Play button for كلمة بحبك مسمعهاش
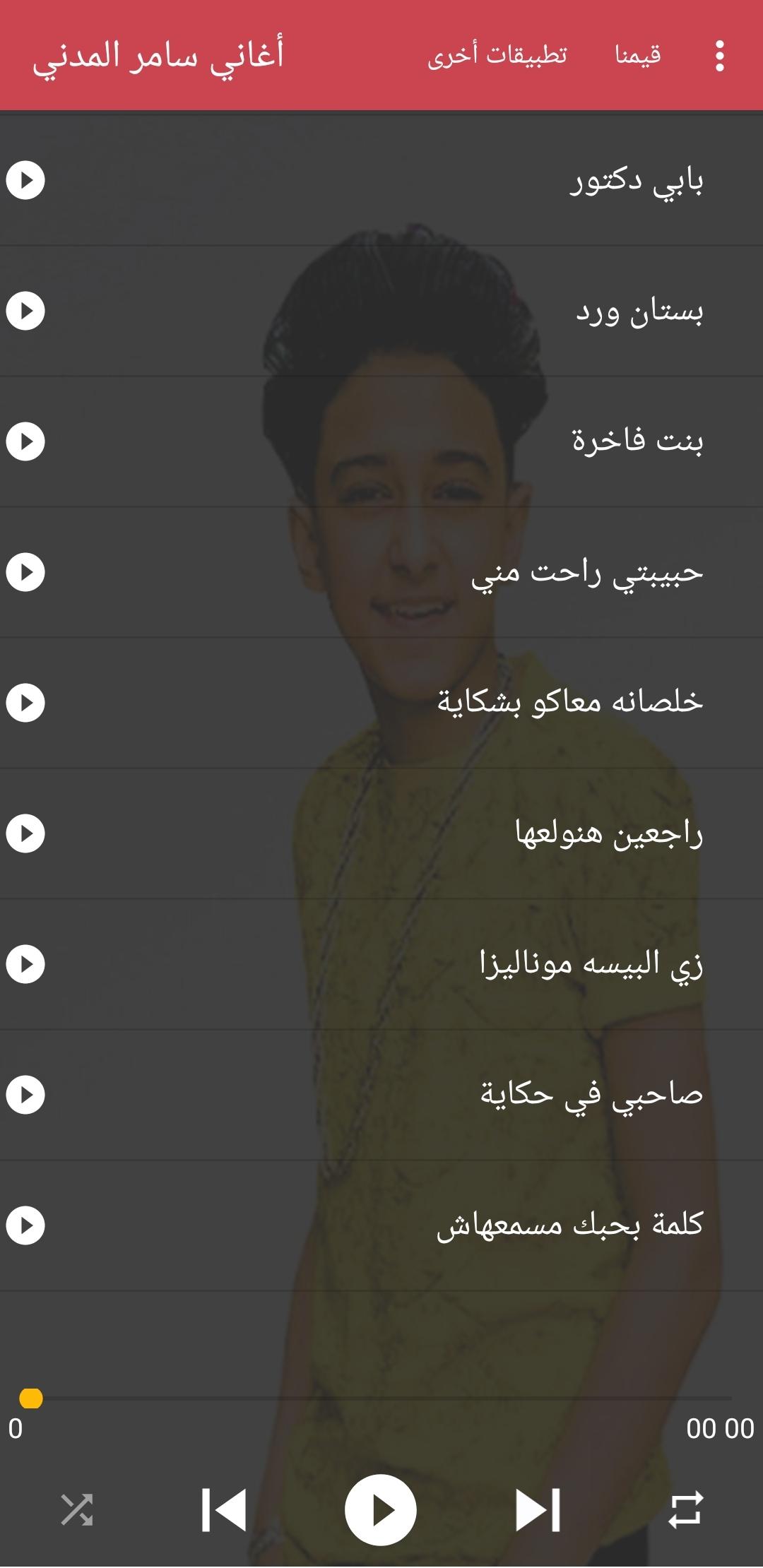The image size is (763, 1568). (x=25, y=1225)
